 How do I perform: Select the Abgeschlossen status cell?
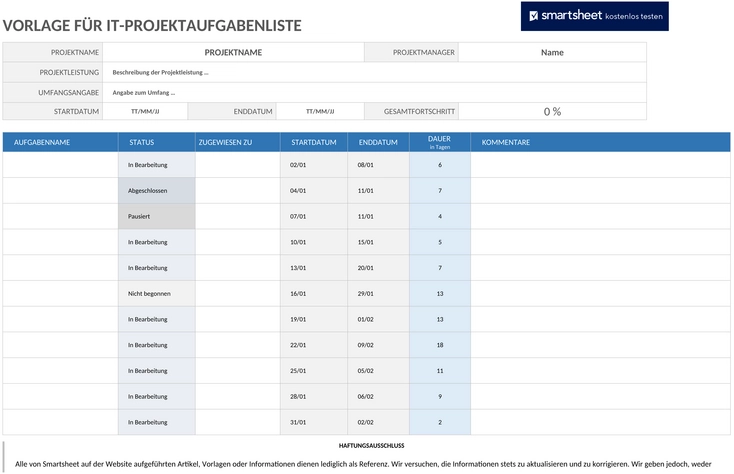point(156,190)
